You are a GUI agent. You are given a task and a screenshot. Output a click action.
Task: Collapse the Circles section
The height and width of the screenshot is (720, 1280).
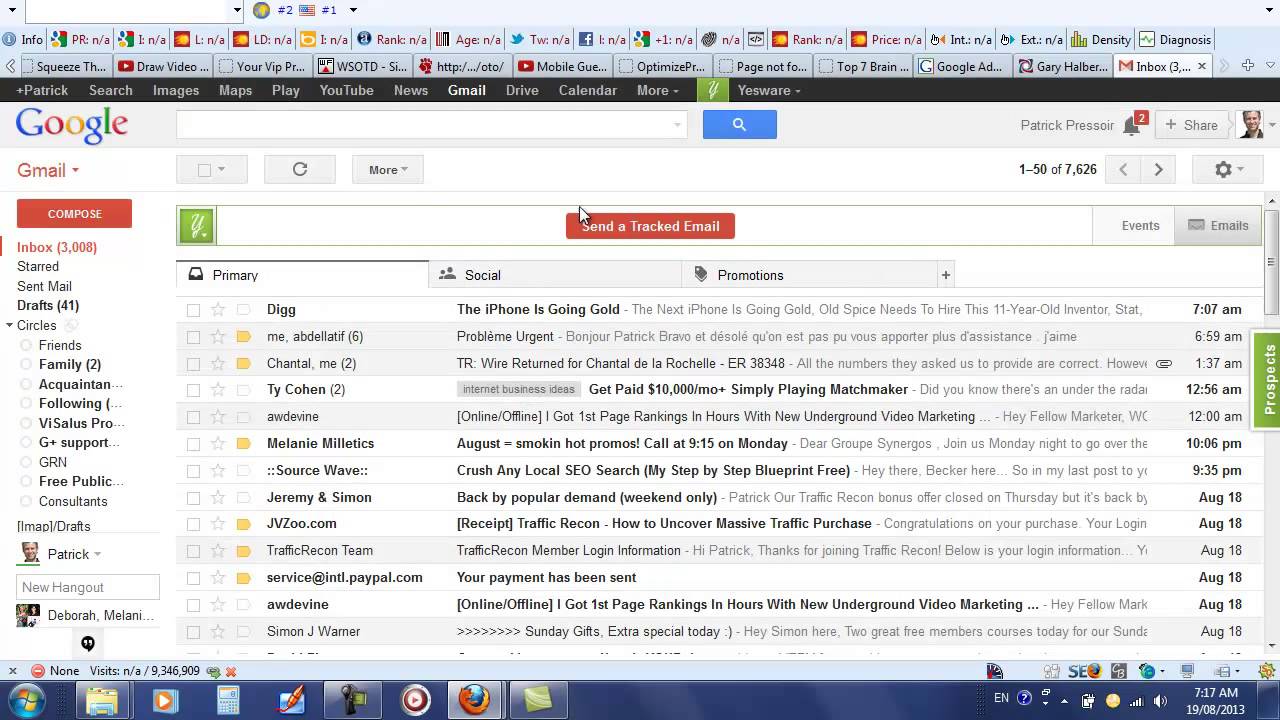coord(9,325)
